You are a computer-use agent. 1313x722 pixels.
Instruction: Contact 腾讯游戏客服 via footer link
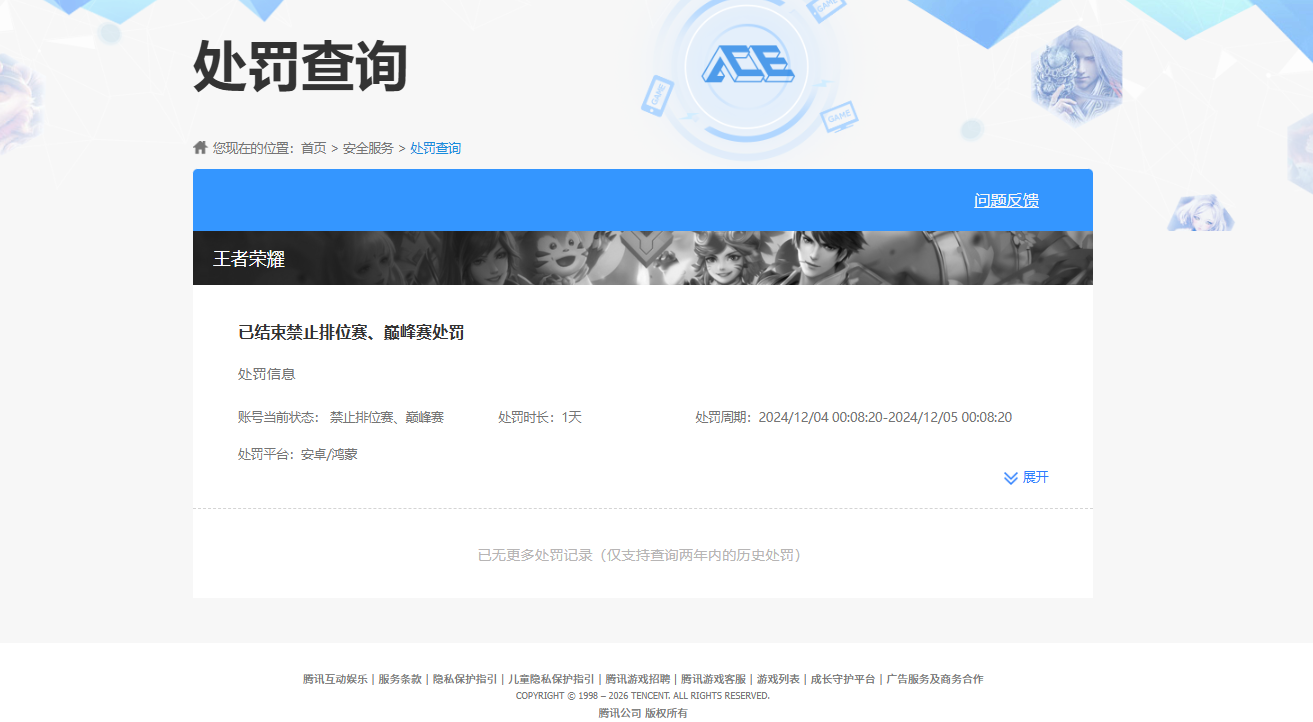713,679
